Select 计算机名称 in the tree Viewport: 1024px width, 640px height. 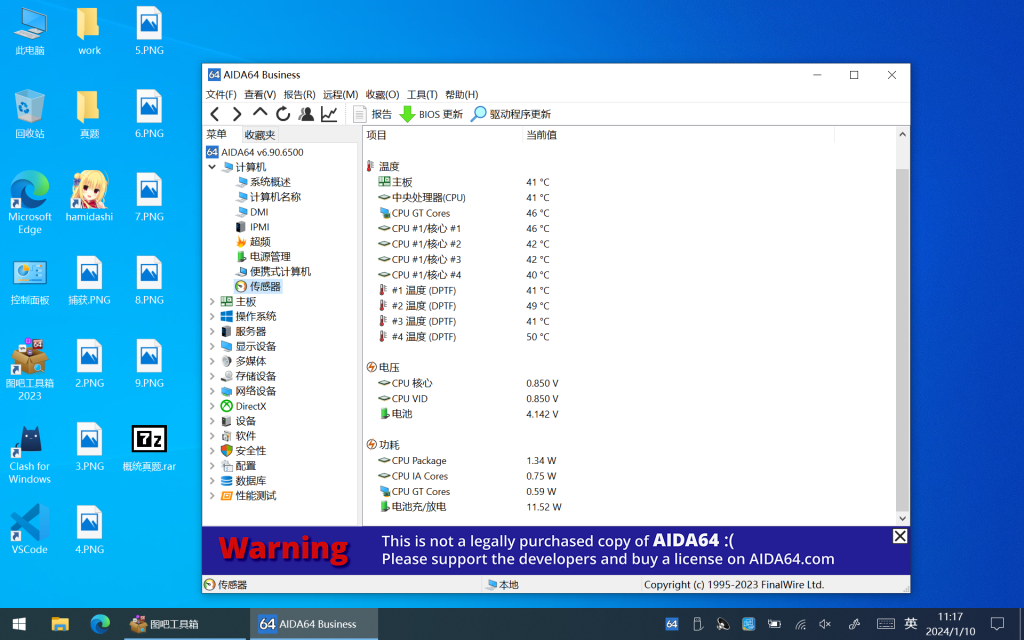pos(268,197)
